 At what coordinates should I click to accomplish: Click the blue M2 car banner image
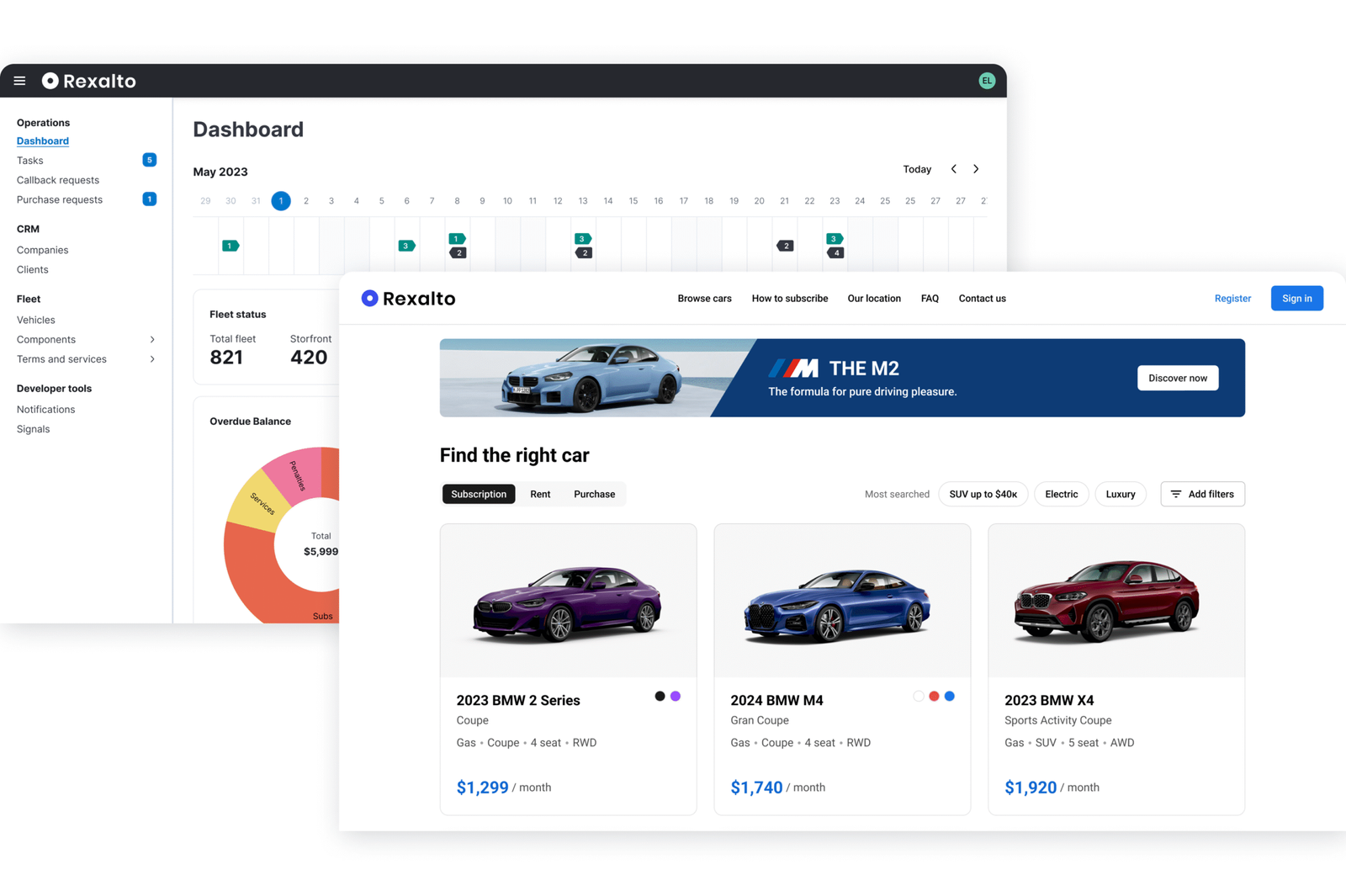tap(589, 378)
